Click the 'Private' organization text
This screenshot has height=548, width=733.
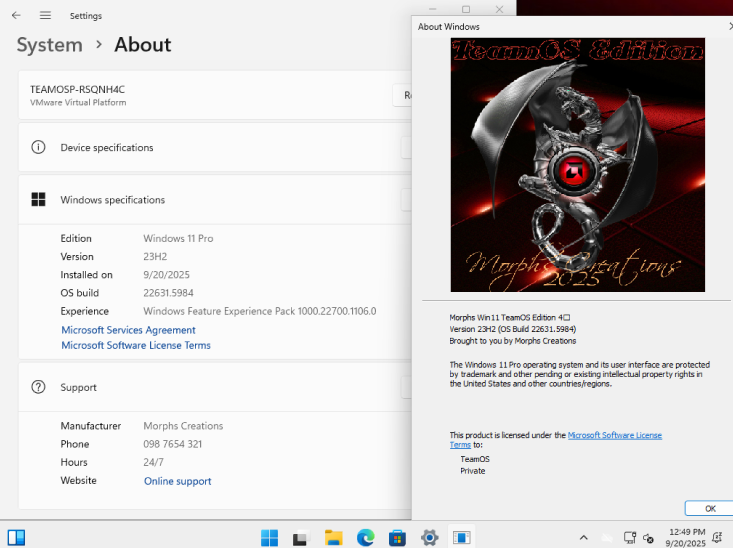coord(473,471)
